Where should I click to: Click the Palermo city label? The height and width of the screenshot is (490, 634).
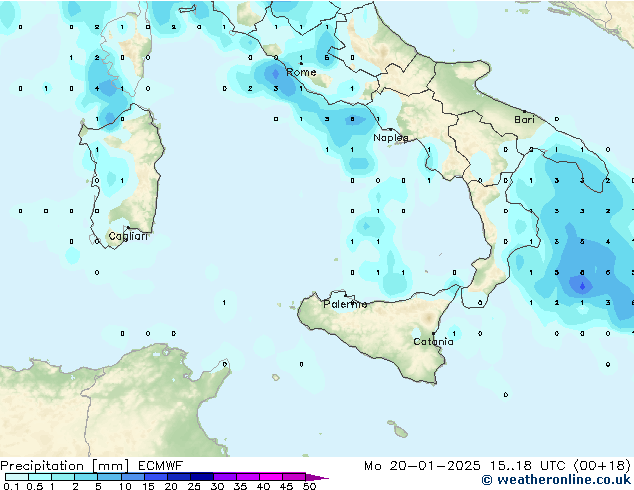point(345,304)
